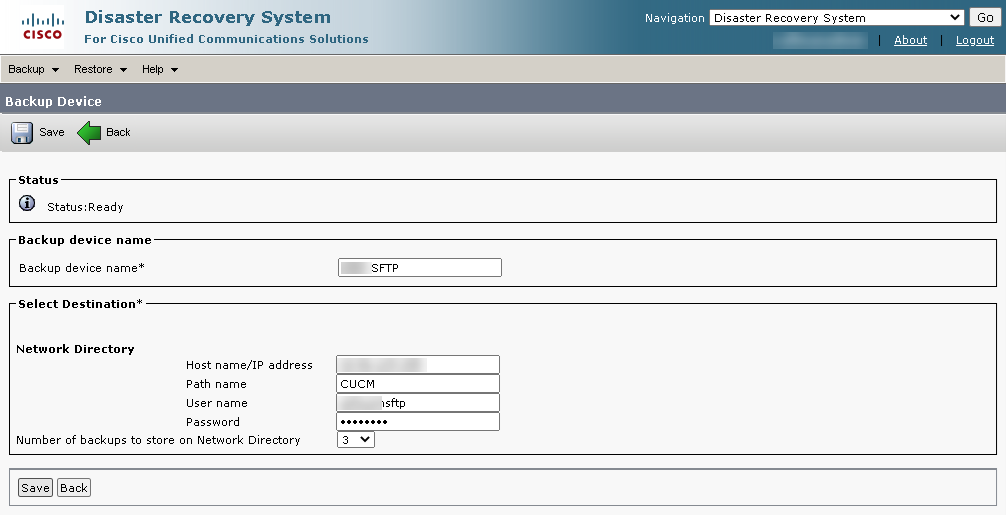The width and height of the screenshot is (1006, 515).
Task: Click the Network Directory heading
Action: pyautogui.click(x=75, y=349)
